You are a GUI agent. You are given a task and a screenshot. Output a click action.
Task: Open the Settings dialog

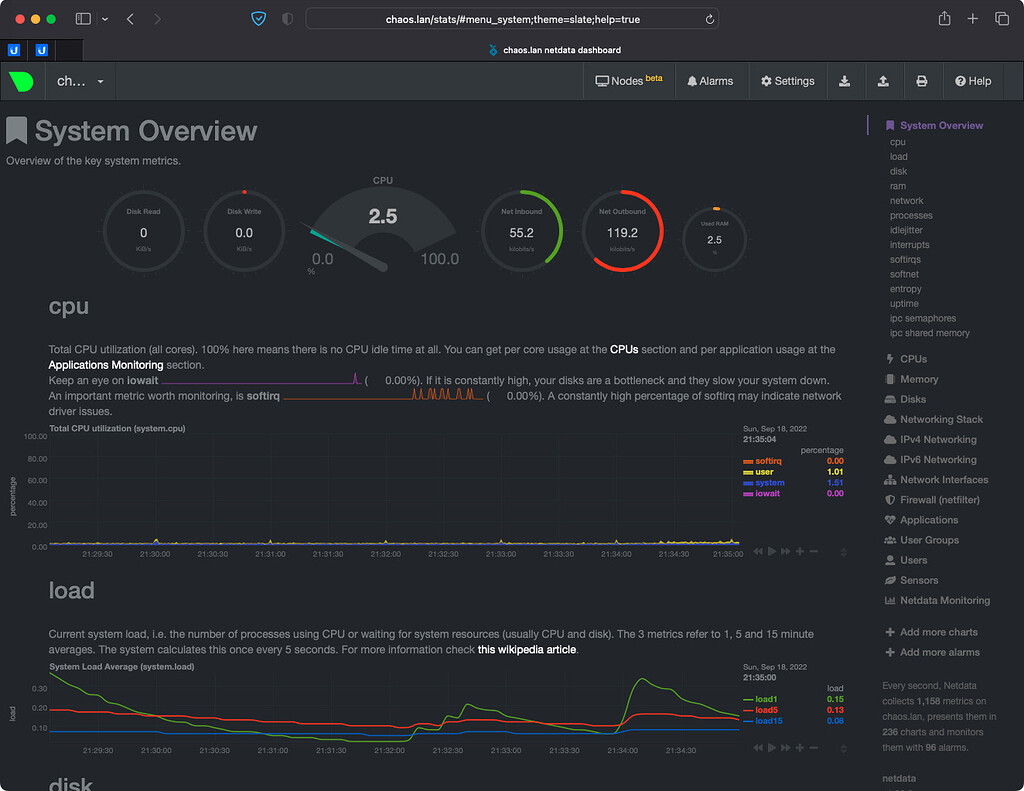(788, 81)
